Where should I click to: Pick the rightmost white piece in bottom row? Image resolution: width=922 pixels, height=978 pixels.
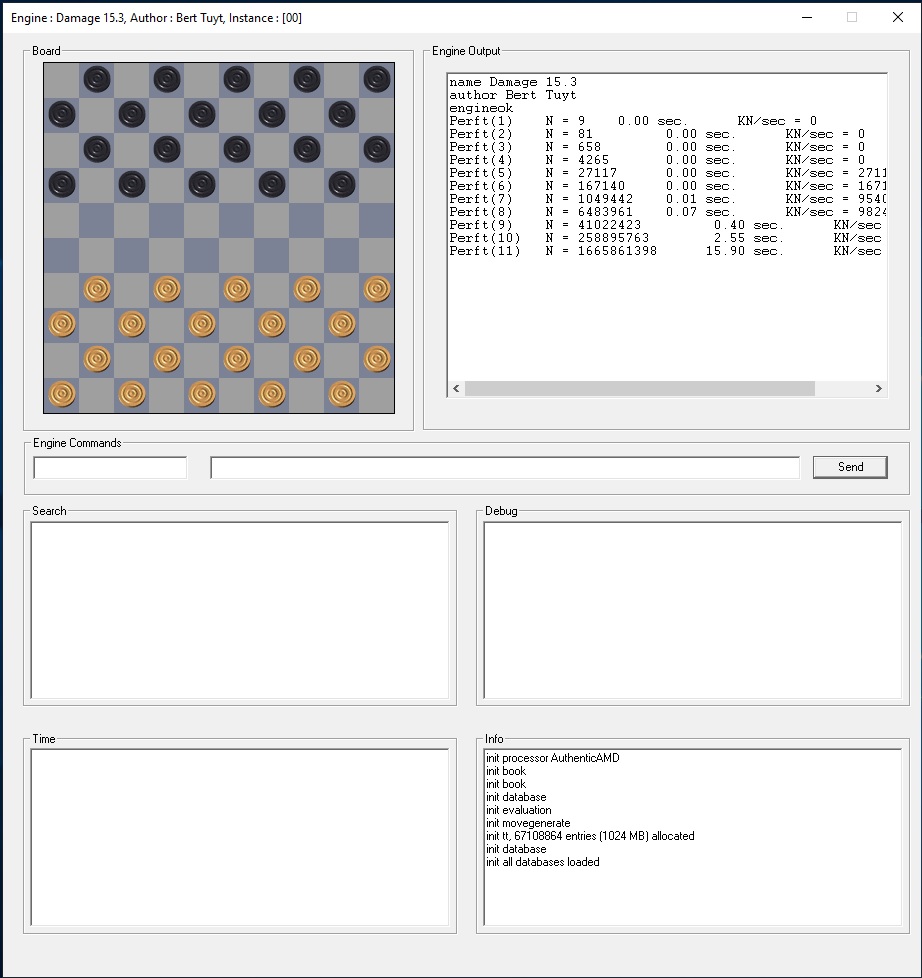pyautogui.click(x=342, y=394)
